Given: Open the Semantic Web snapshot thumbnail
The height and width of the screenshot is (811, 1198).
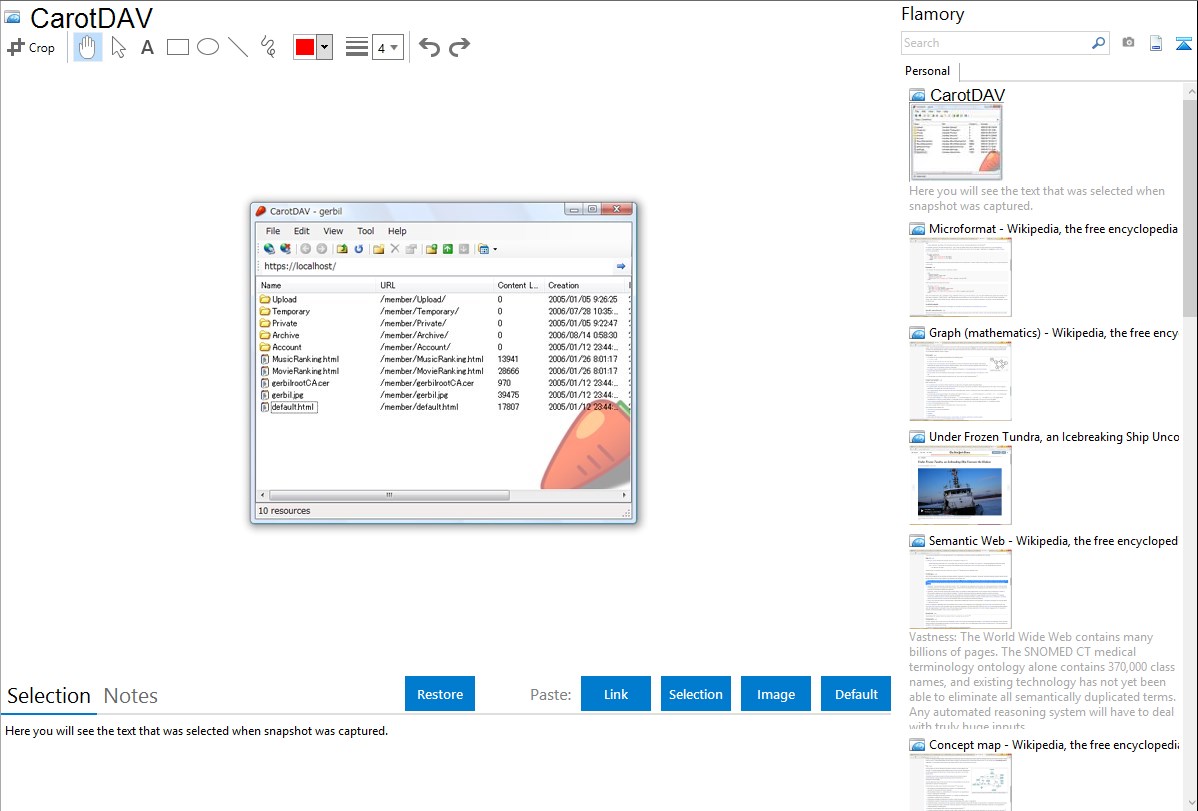Looking at the screenshot, I should pyautogui.click(x=960, y=589).
